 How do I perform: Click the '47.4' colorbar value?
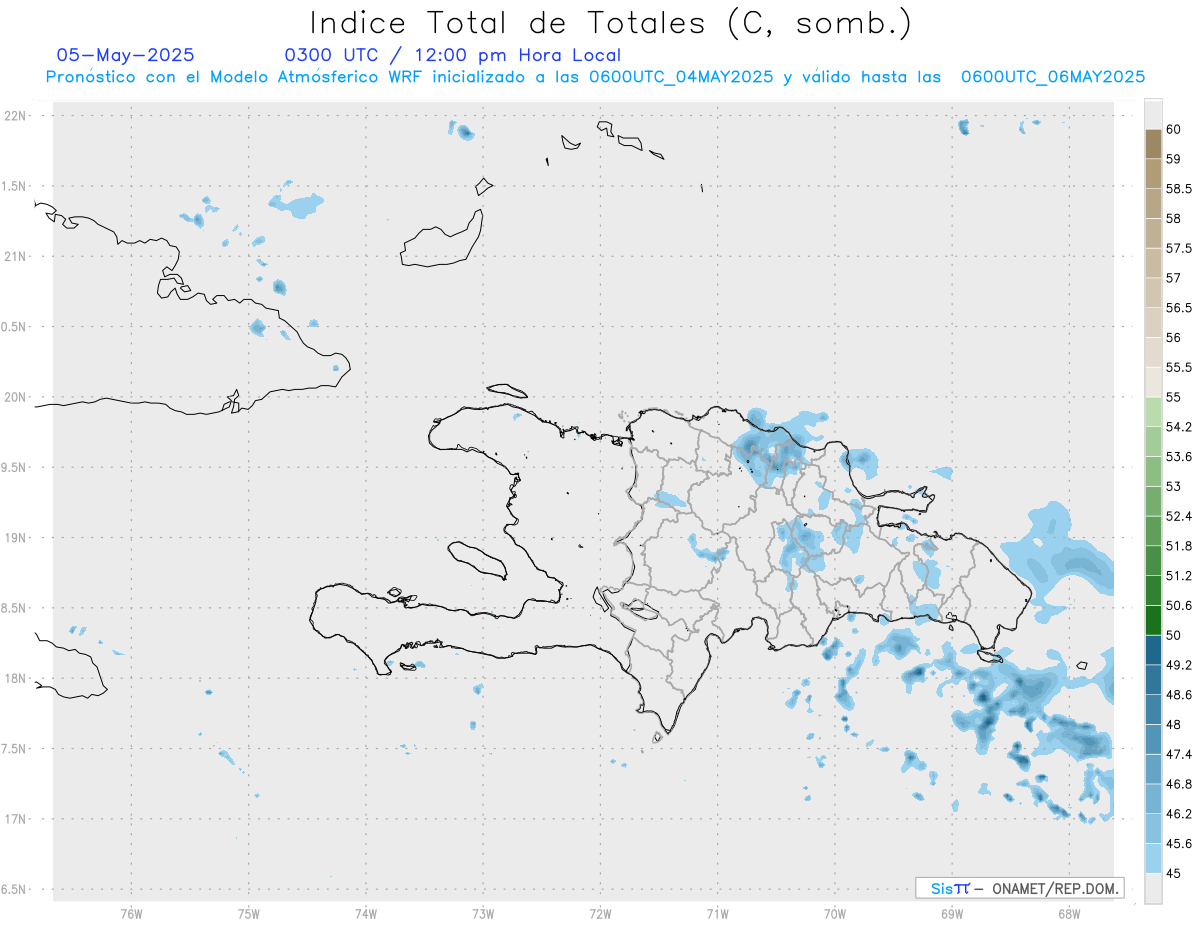pos(1179,754)
